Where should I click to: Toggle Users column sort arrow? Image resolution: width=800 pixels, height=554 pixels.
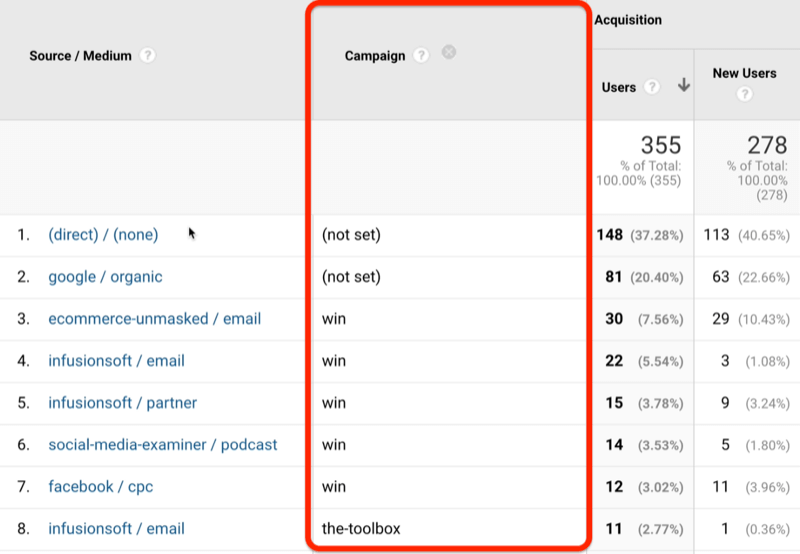[x=684, y=85]
